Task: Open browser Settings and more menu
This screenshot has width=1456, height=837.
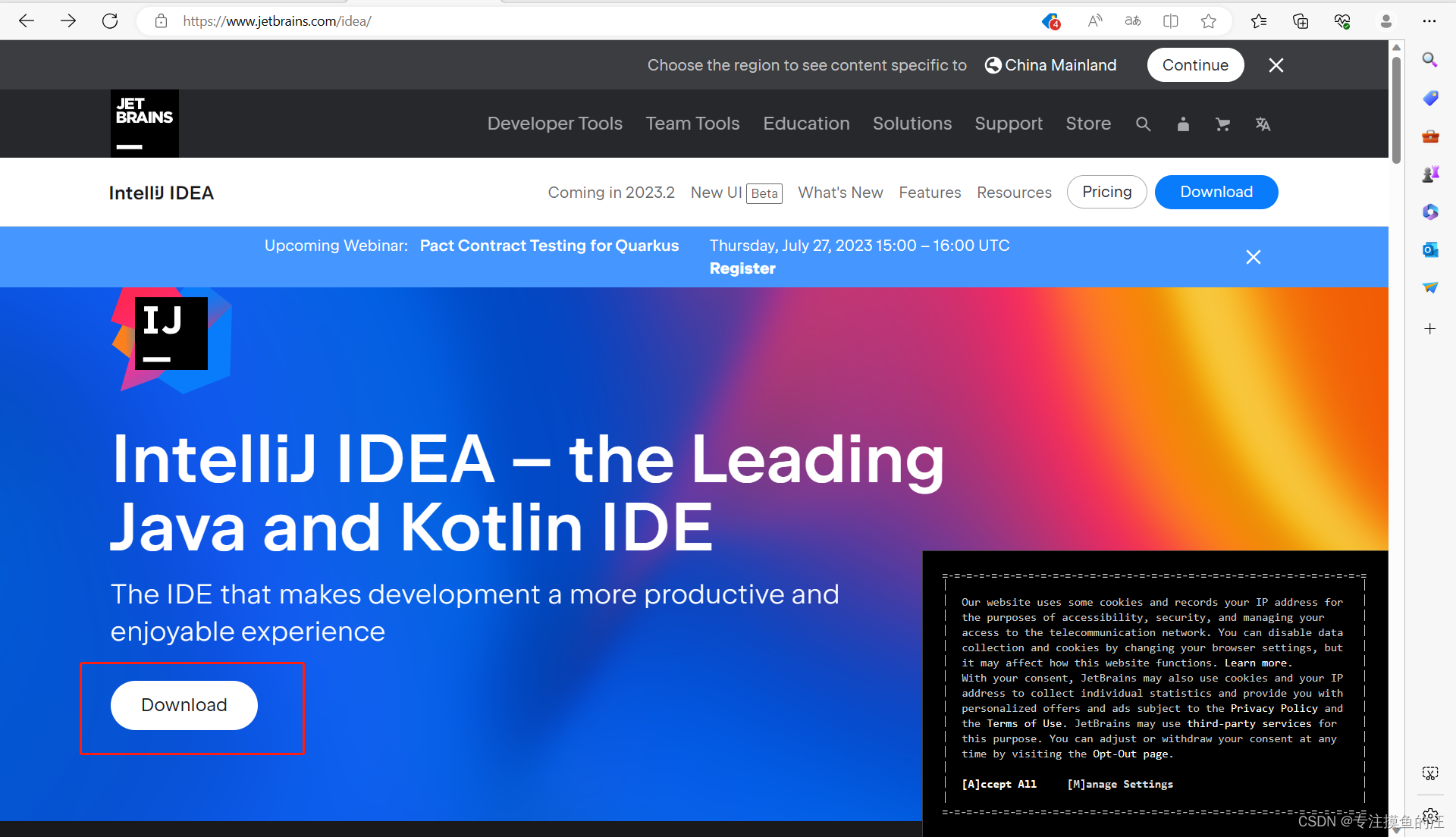Action: tap(1429, 21)
